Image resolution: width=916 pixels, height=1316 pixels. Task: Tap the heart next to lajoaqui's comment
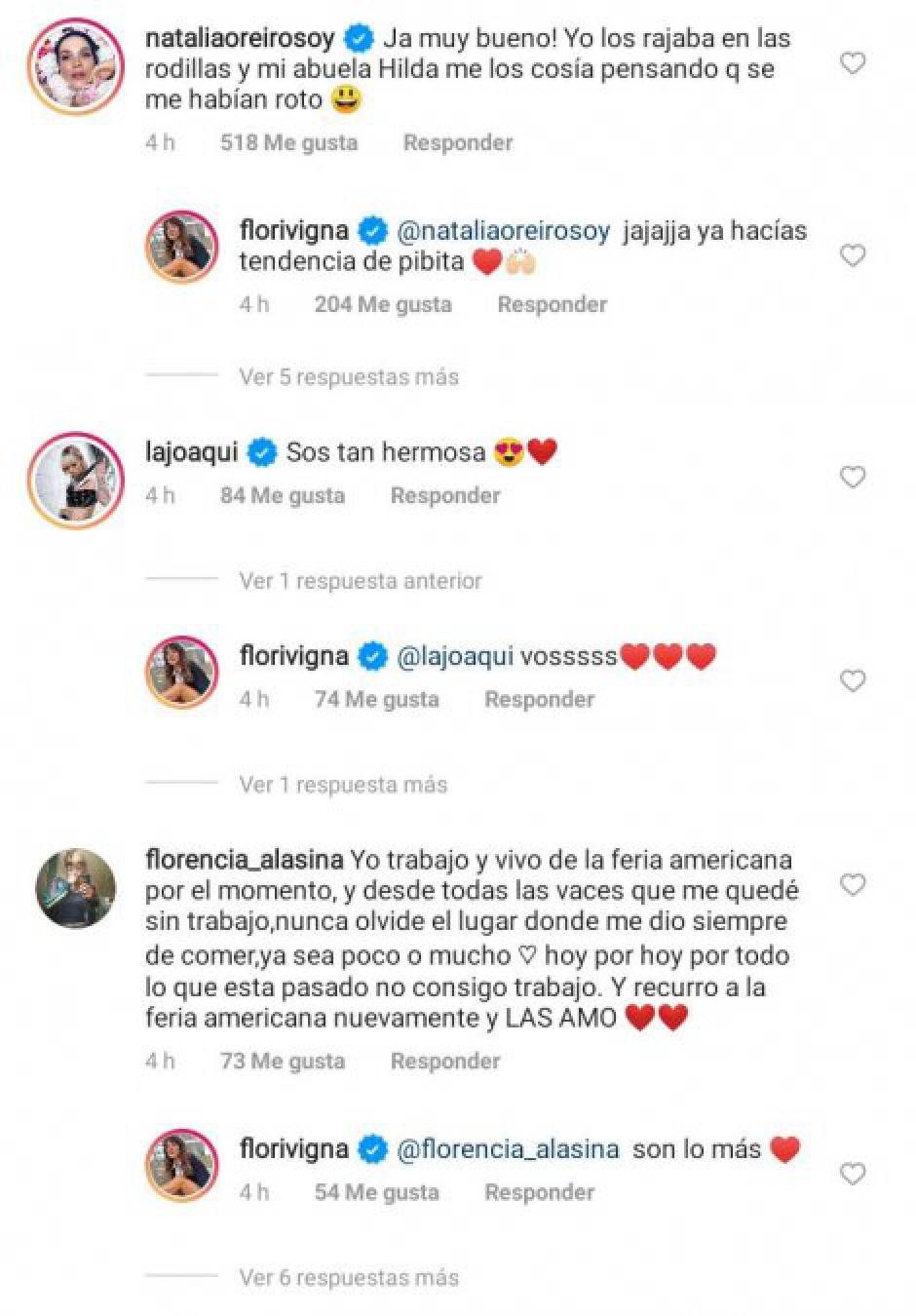tap(853, 477)
